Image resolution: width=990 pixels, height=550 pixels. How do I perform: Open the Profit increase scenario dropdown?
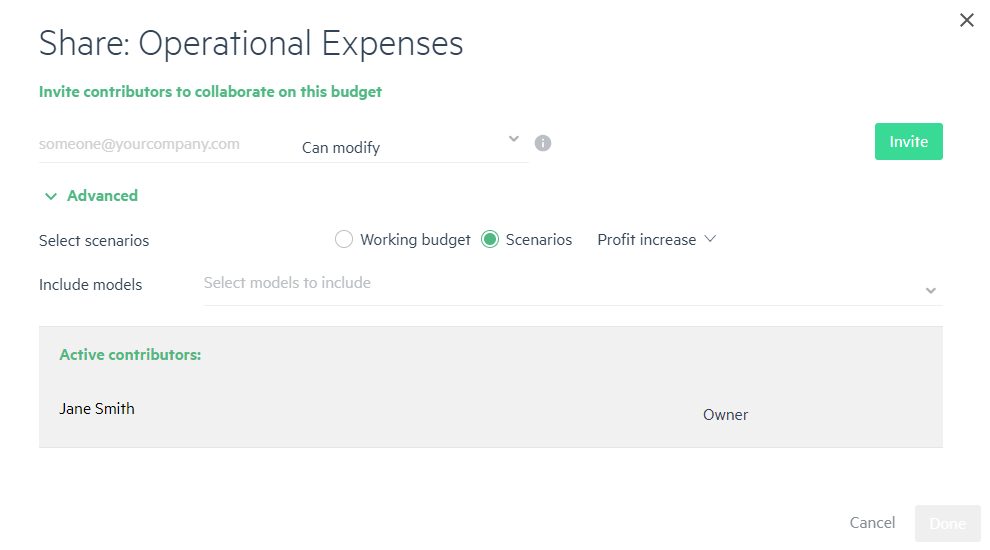[x=657, y=239]
